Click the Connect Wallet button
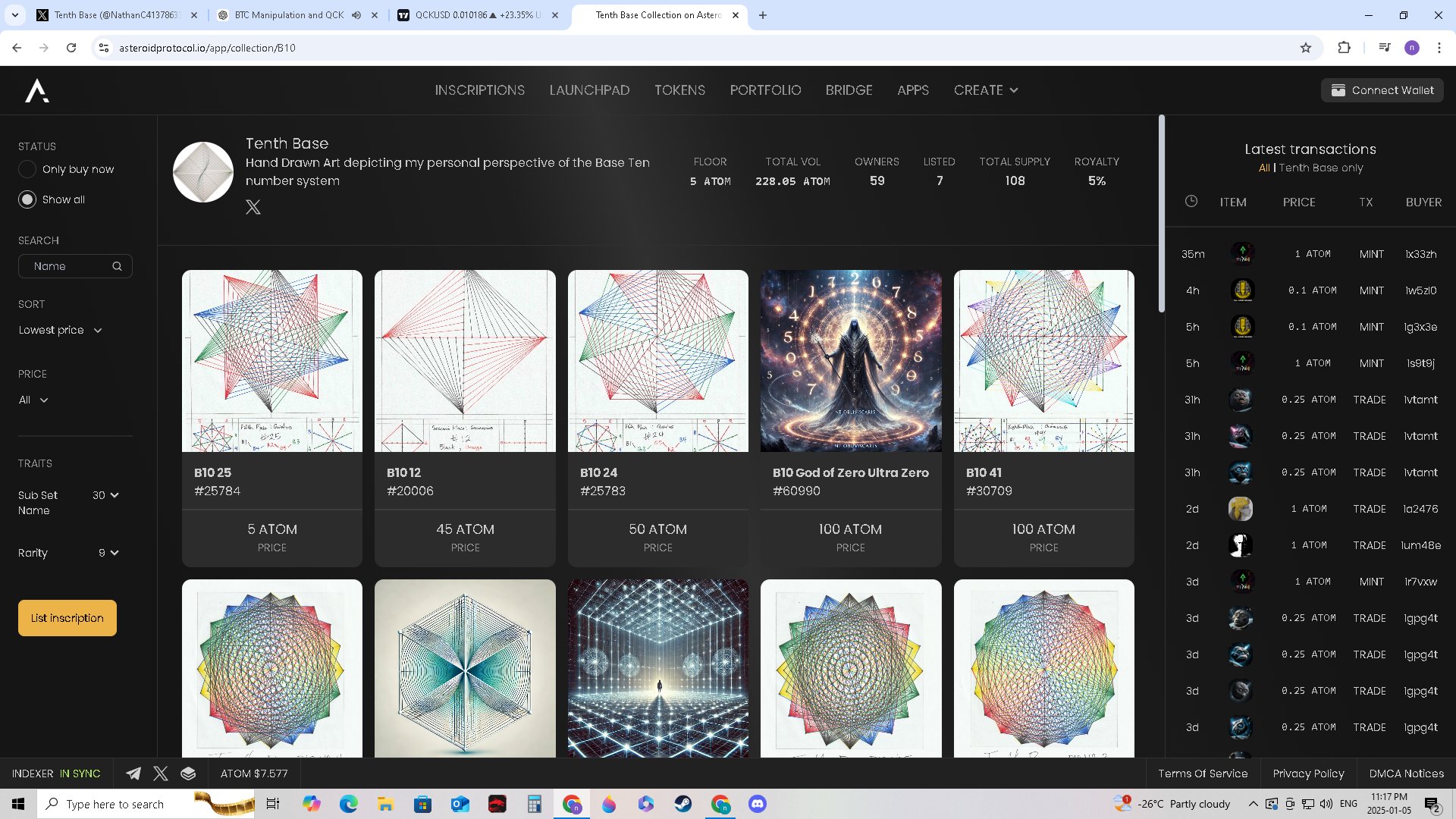 coord(1382,90)
